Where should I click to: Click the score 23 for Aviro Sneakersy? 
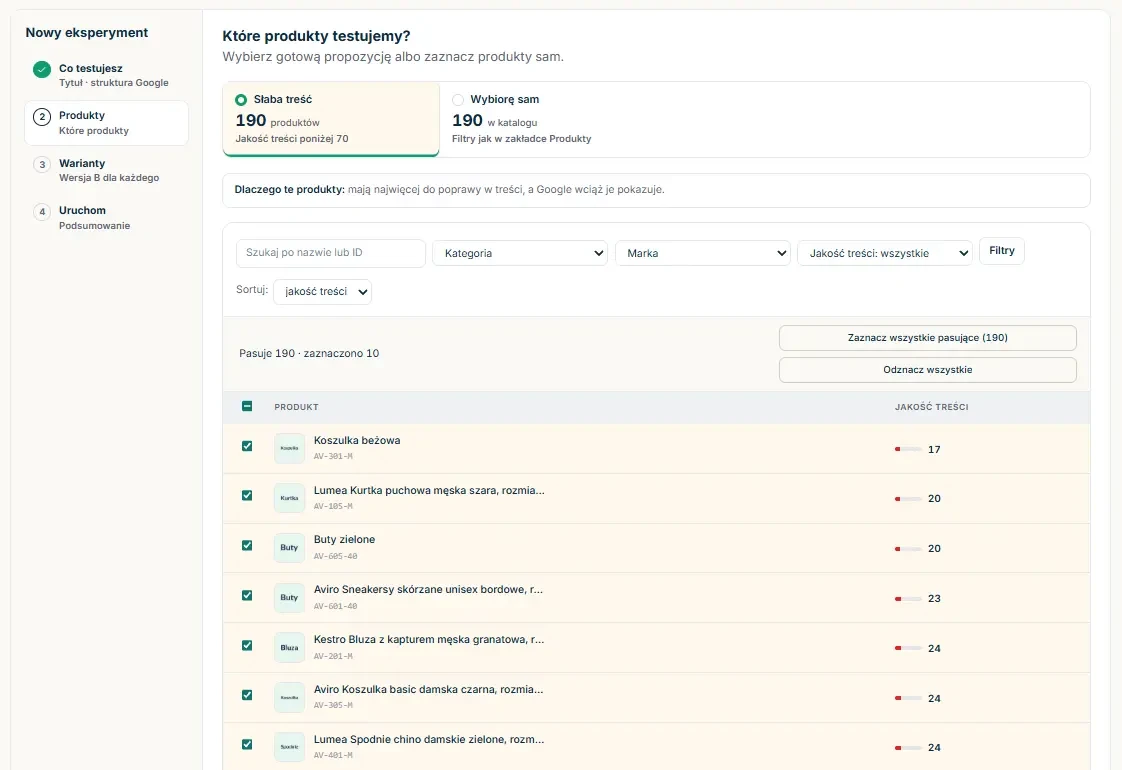(x=935, y=598)
